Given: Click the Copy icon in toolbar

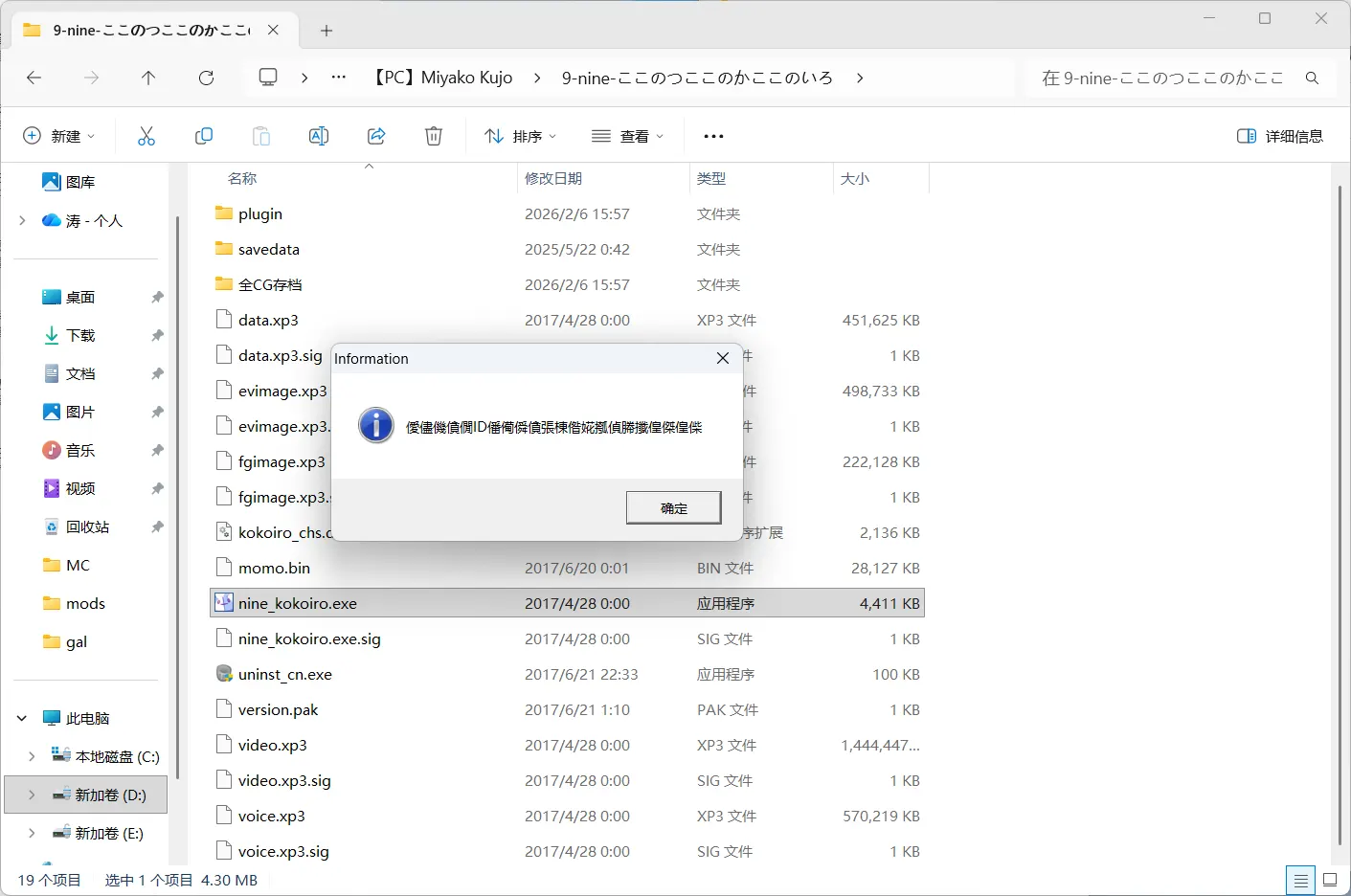Looking at the screenshot, I should tap(204, 136).
